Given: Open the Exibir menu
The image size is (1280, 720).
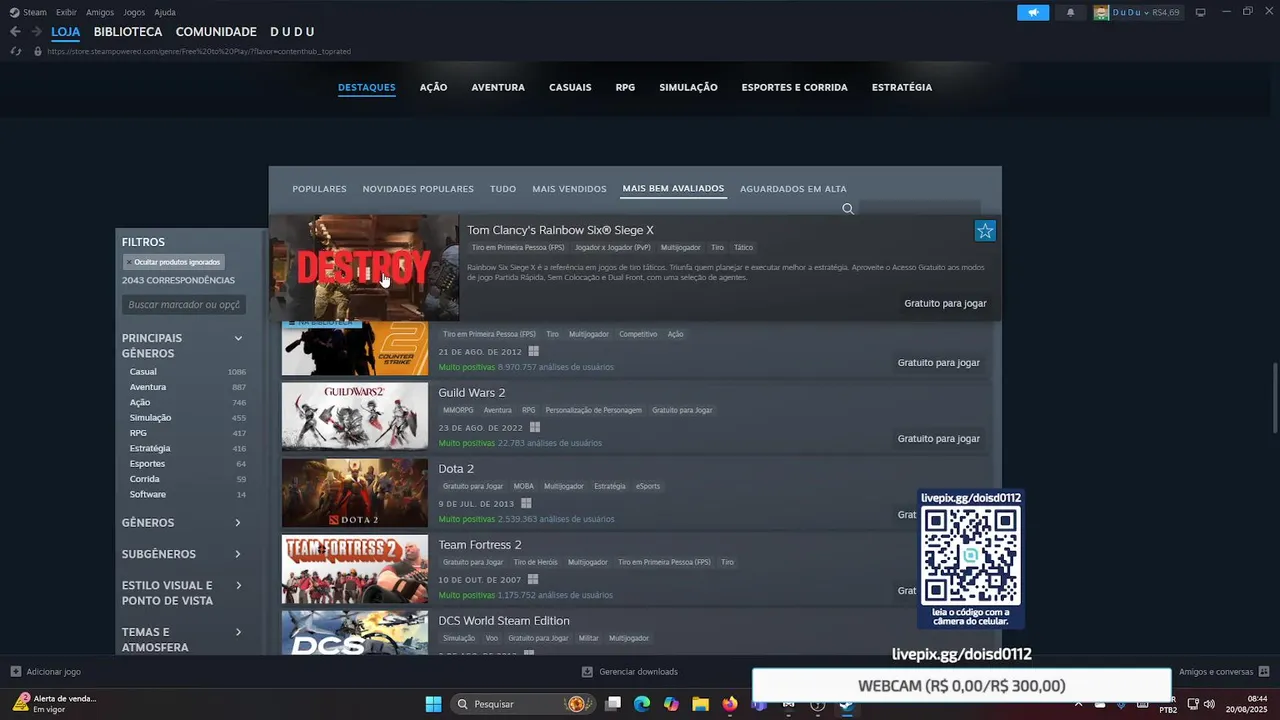Looking at the screenshot, I should coord(66,12).
